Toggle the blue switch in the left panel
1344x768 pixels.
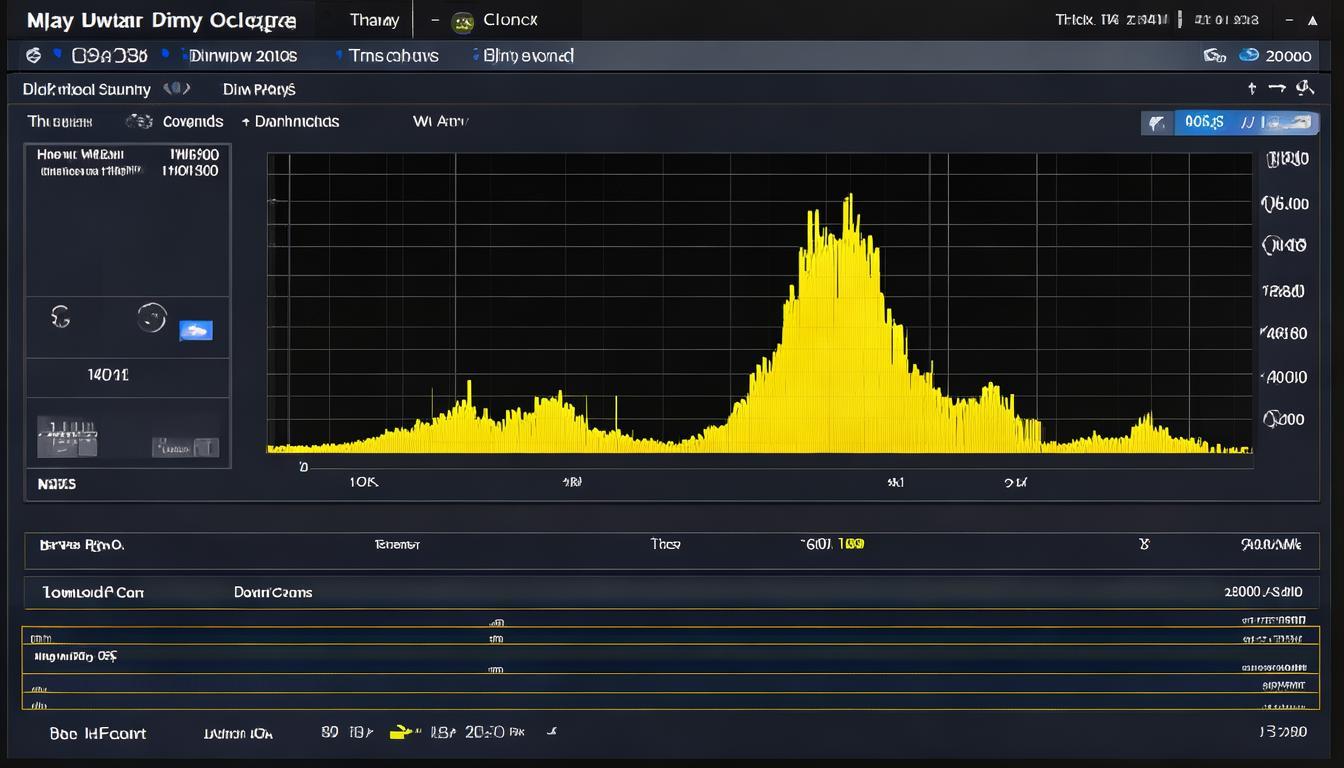coord(195,330)
